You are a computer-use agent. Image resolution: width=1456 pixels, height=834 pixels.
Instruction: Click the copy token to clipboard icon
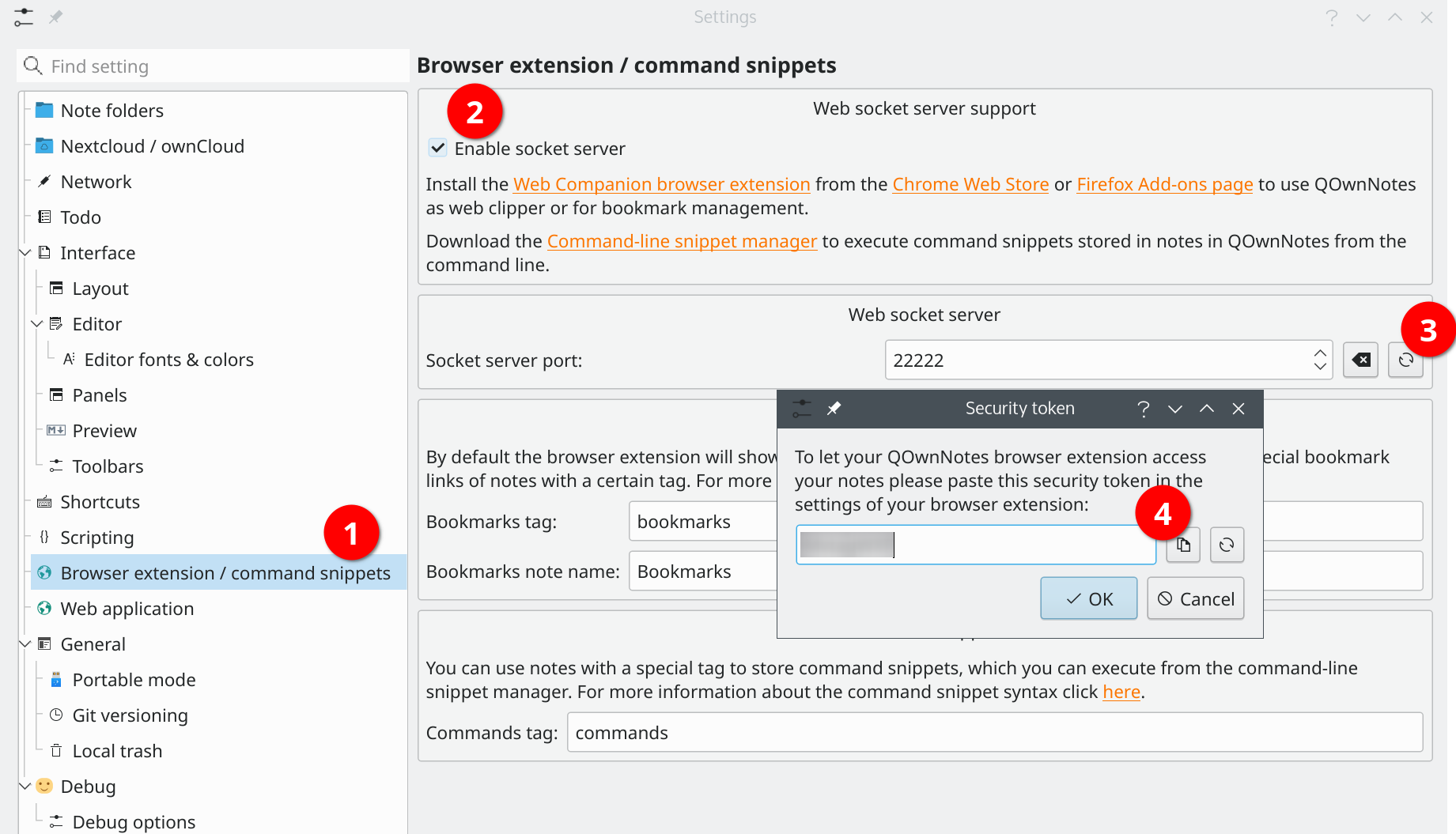[1183, 545]
